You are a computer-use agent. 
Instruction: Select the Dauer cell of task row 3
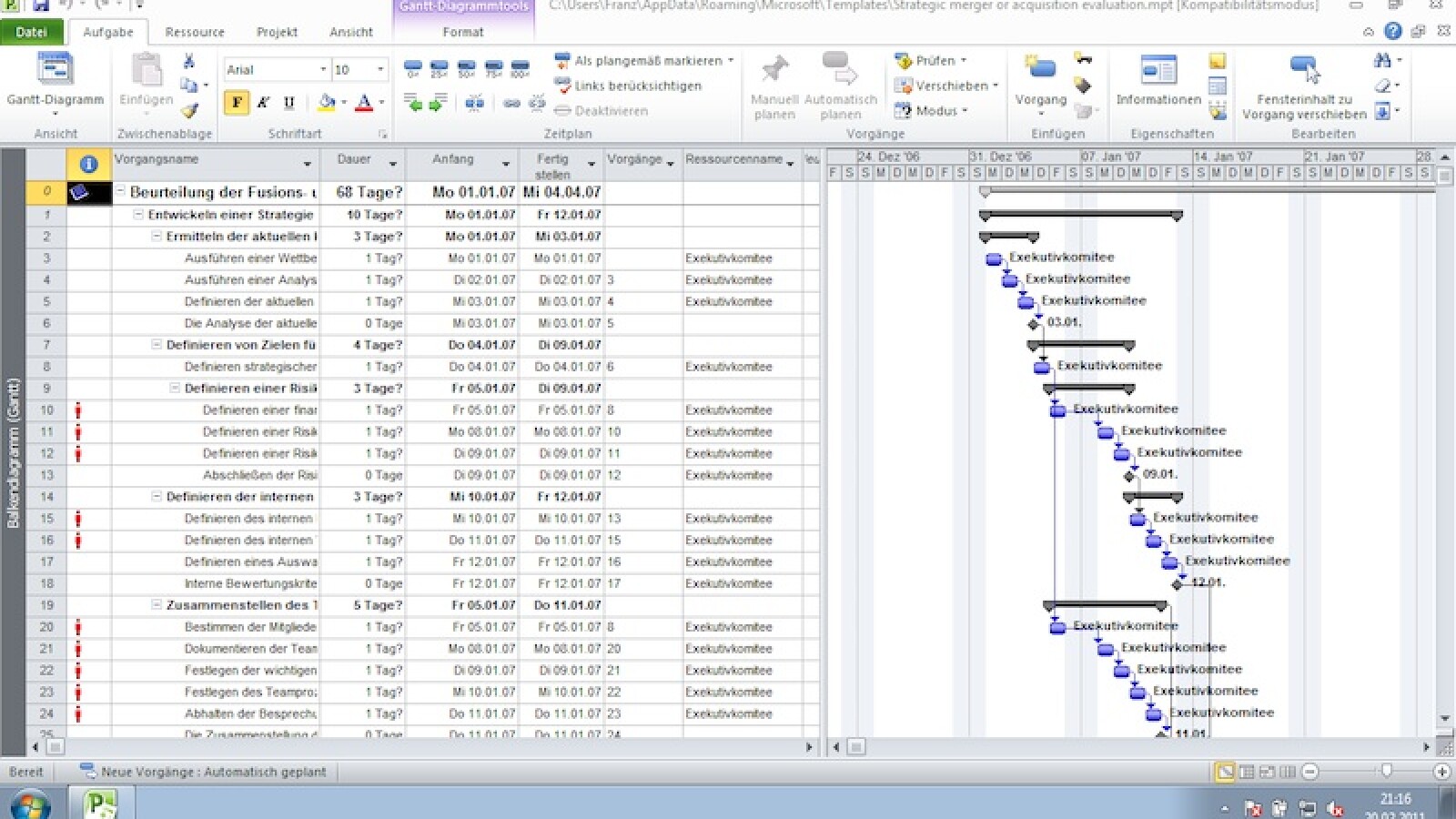(362, 258)
